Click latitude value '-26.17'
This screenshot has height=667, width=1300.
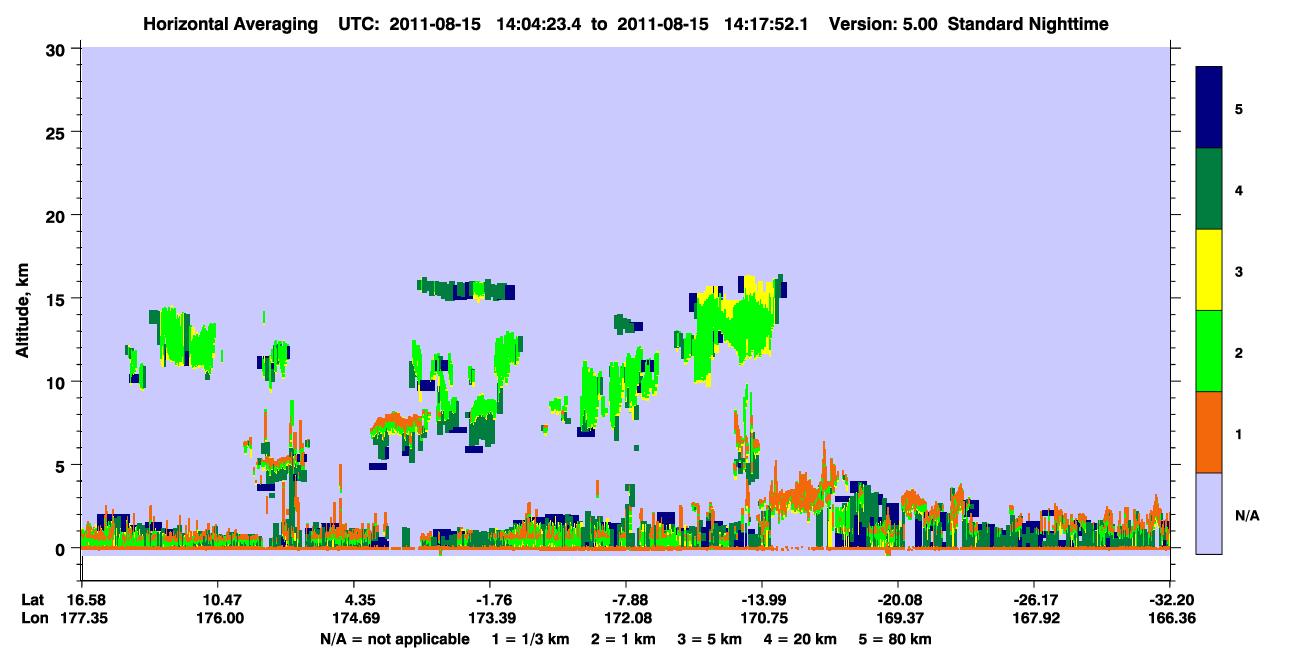point(1035,600)
